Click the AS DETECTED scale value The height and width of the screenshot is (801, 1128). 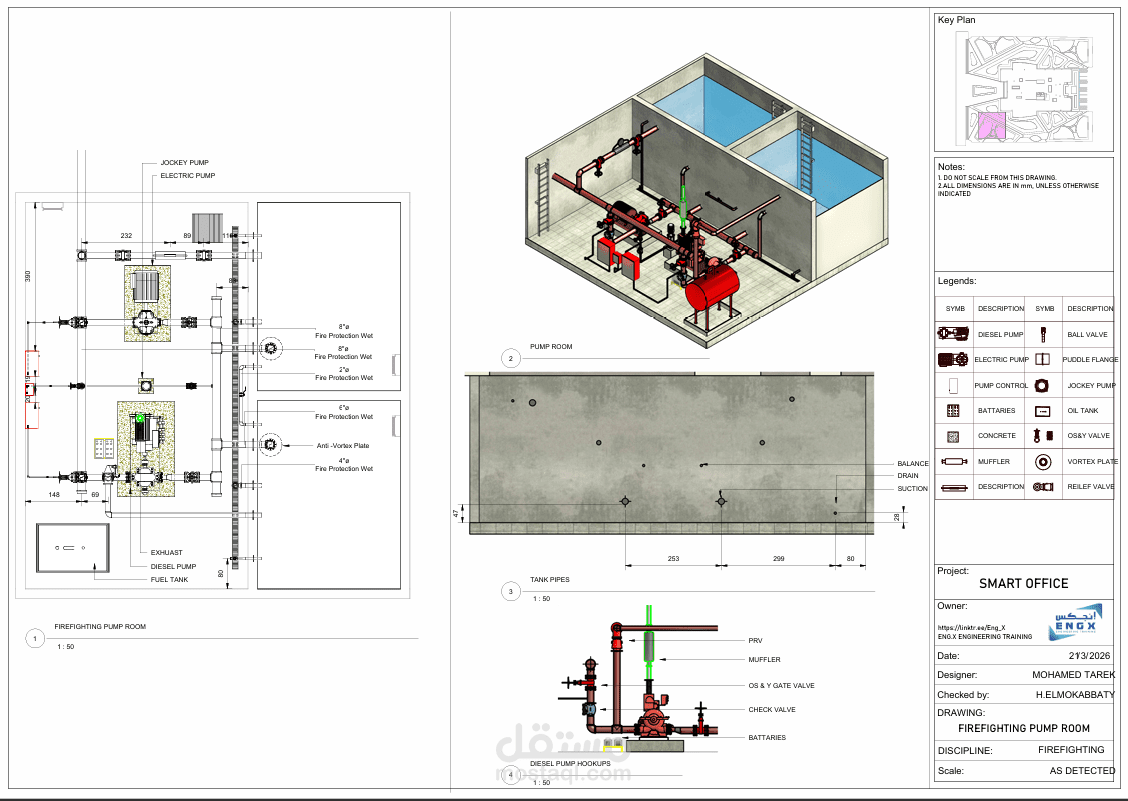coord(1083,771)
